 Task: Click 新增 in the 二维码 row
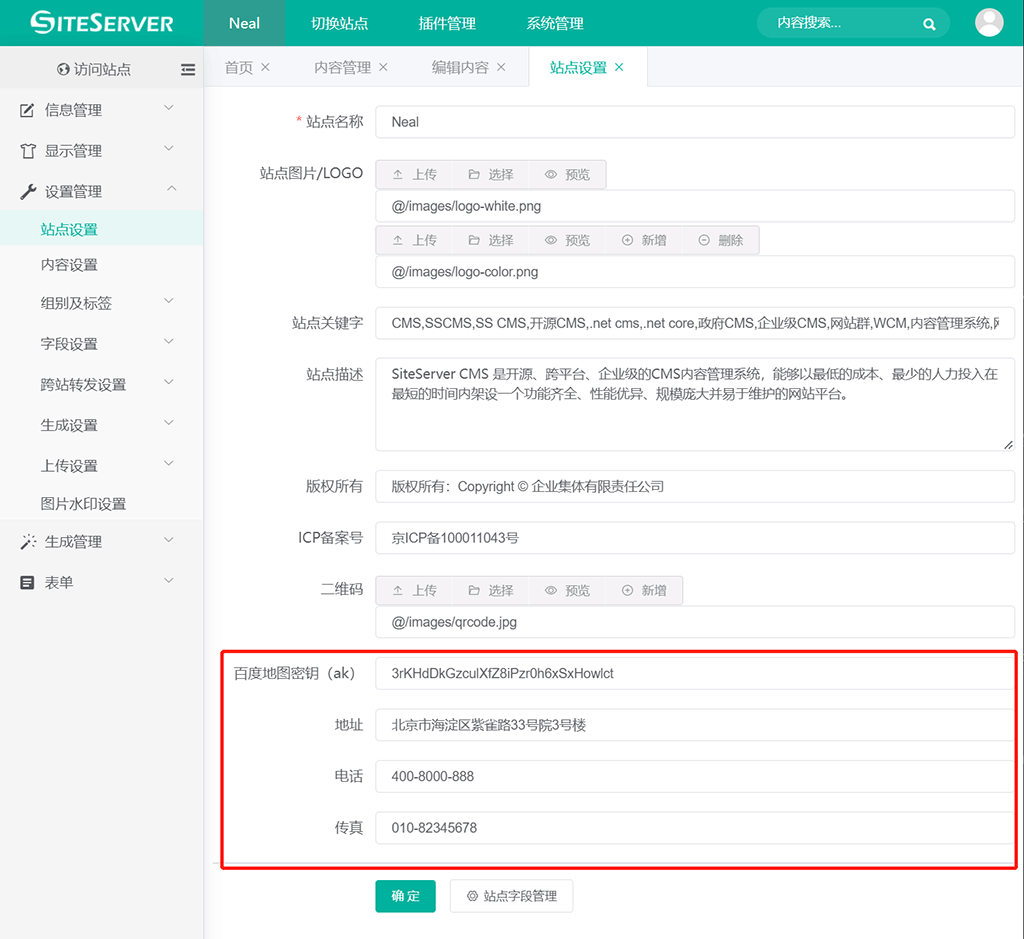tap(644, 590)
